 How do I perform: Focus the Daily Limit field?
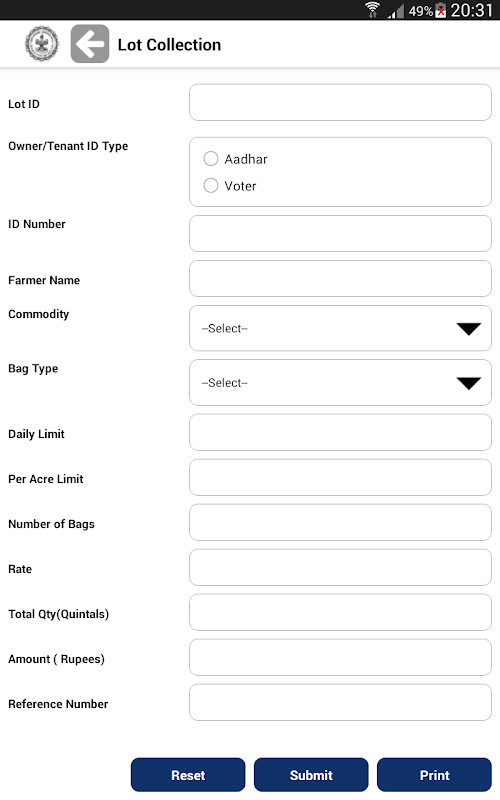[x=340, y=432]
